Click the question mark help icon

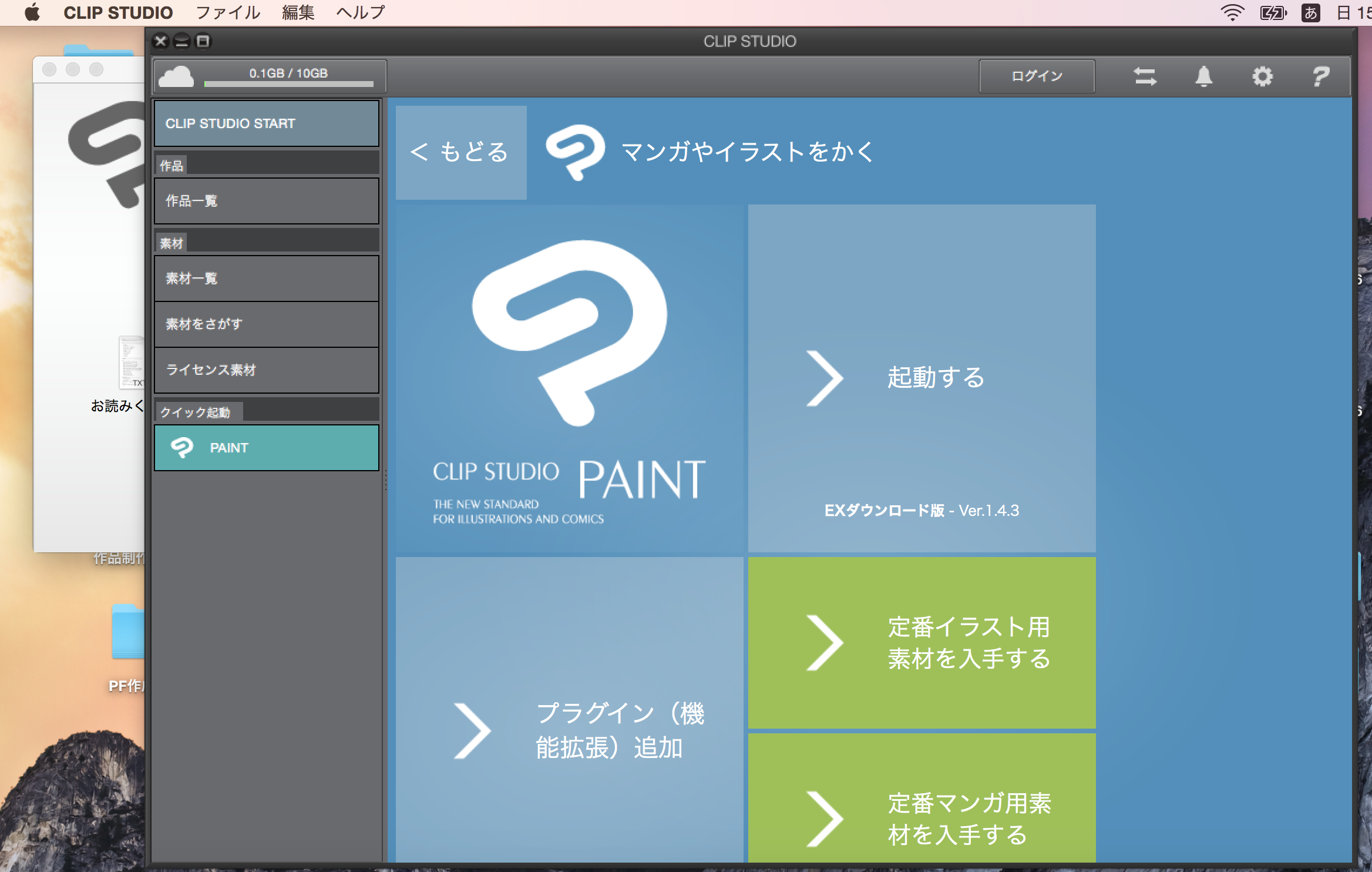(1320, 76)
